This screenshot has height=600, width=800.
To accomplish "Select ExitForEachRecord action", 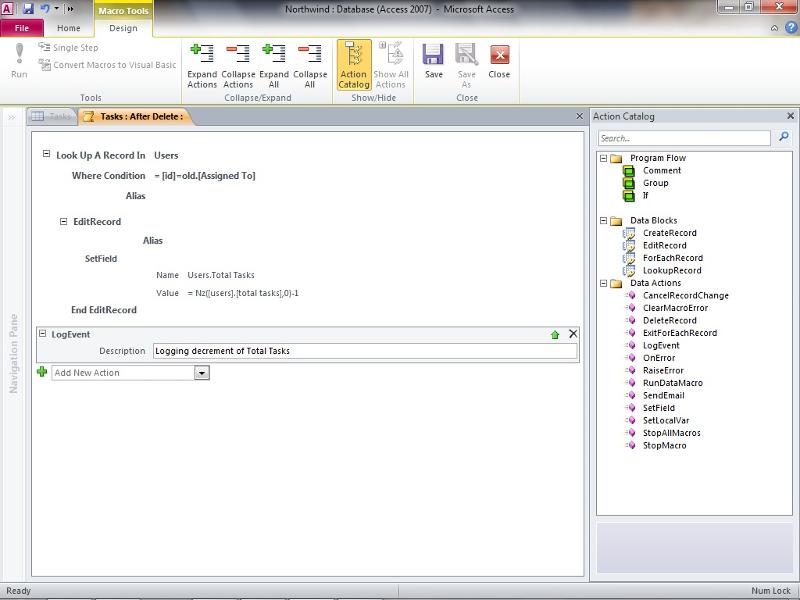I will click(680, 333).
